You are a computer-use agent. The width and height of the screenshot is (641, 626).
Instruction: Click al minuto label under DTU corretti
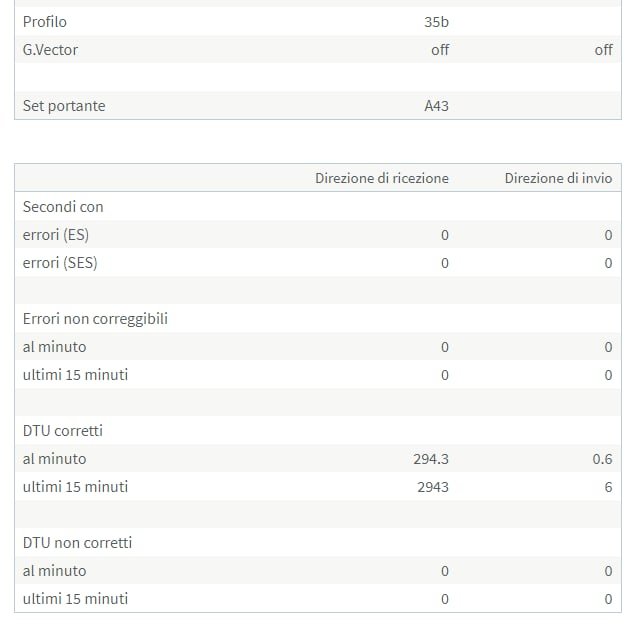pos(55,459)
